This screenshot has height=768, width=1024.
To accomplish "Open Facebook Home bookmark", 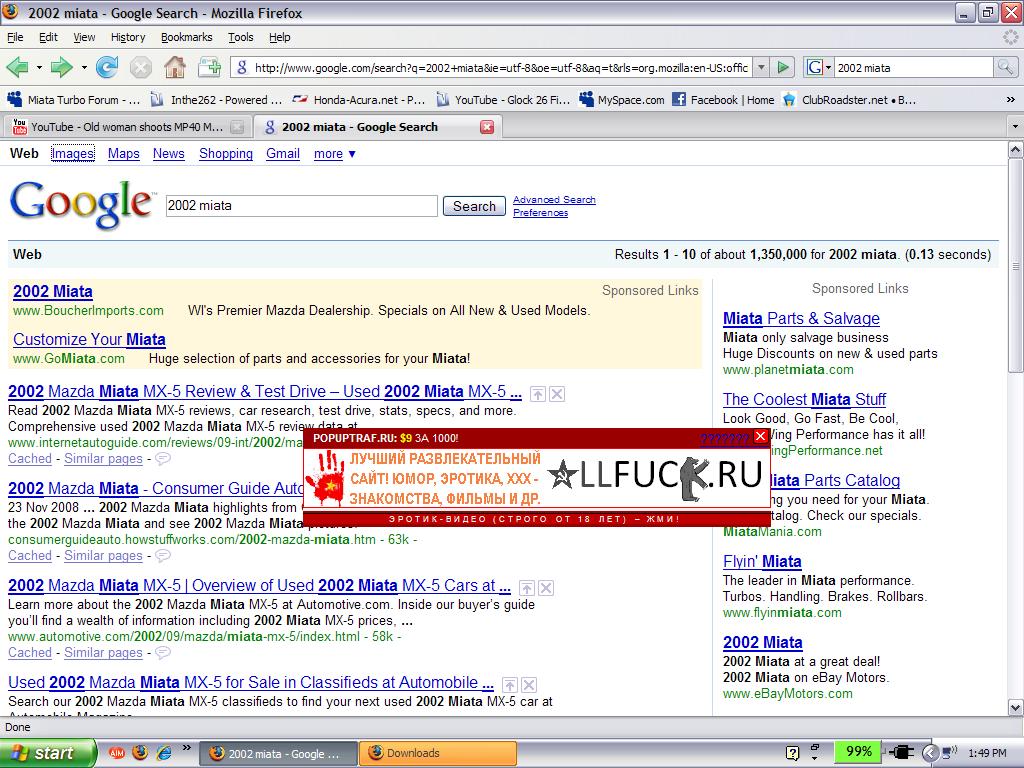I will (724, 100).
